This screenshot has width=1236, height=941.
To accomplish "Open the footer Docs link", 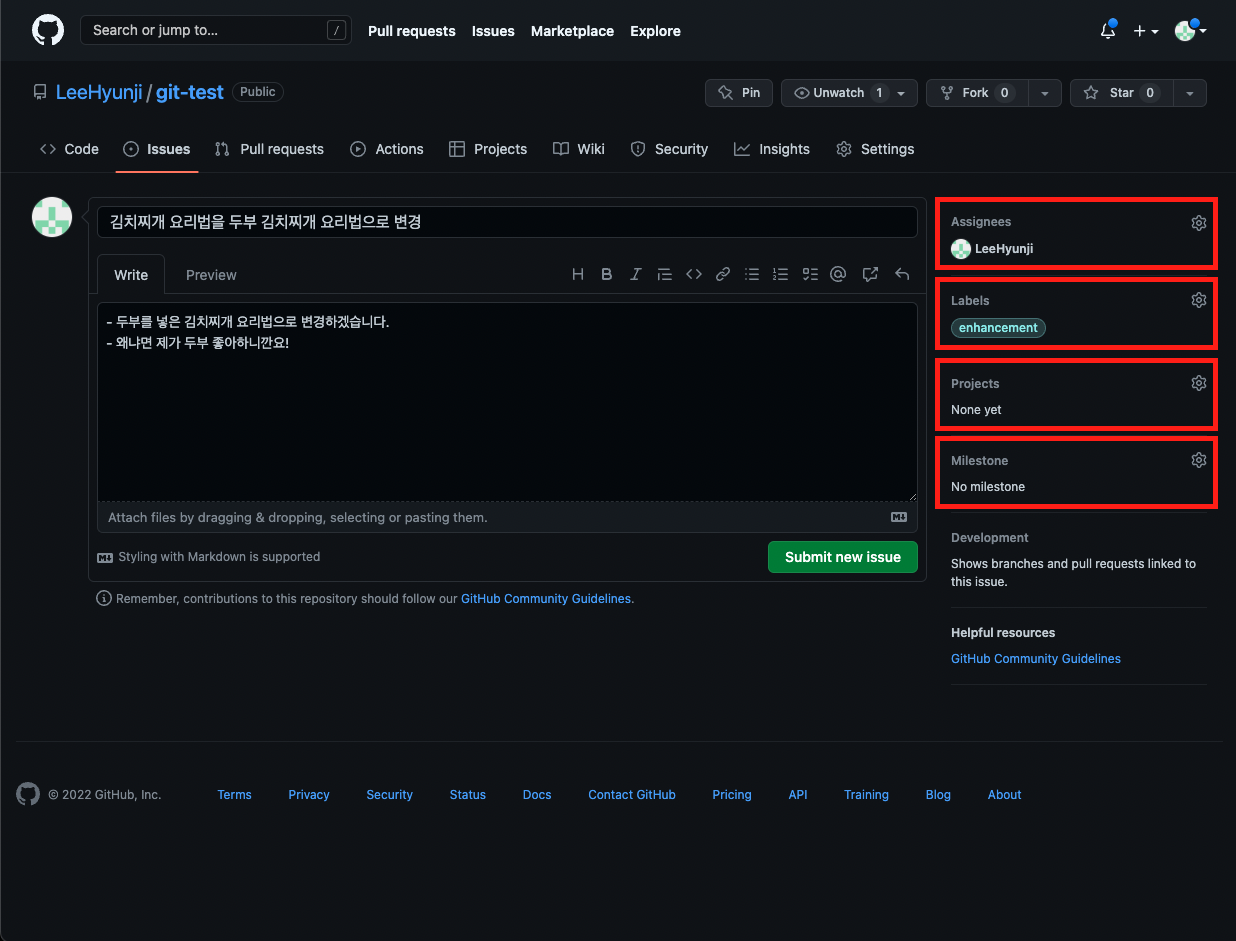I will pyautogui.click(x=537, y=794).
